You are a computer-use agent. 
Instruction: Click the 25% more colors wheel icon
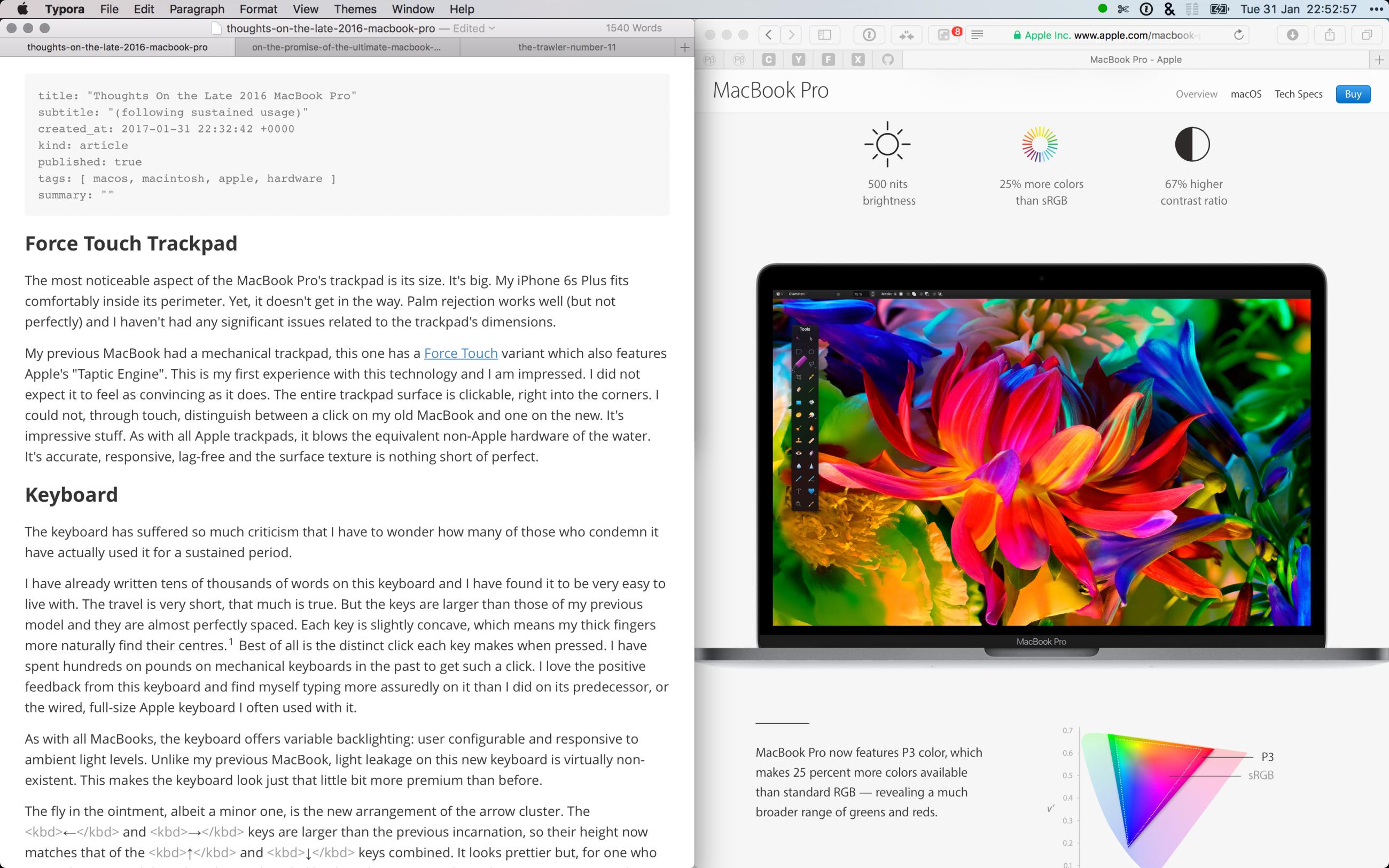(1040, 144)
